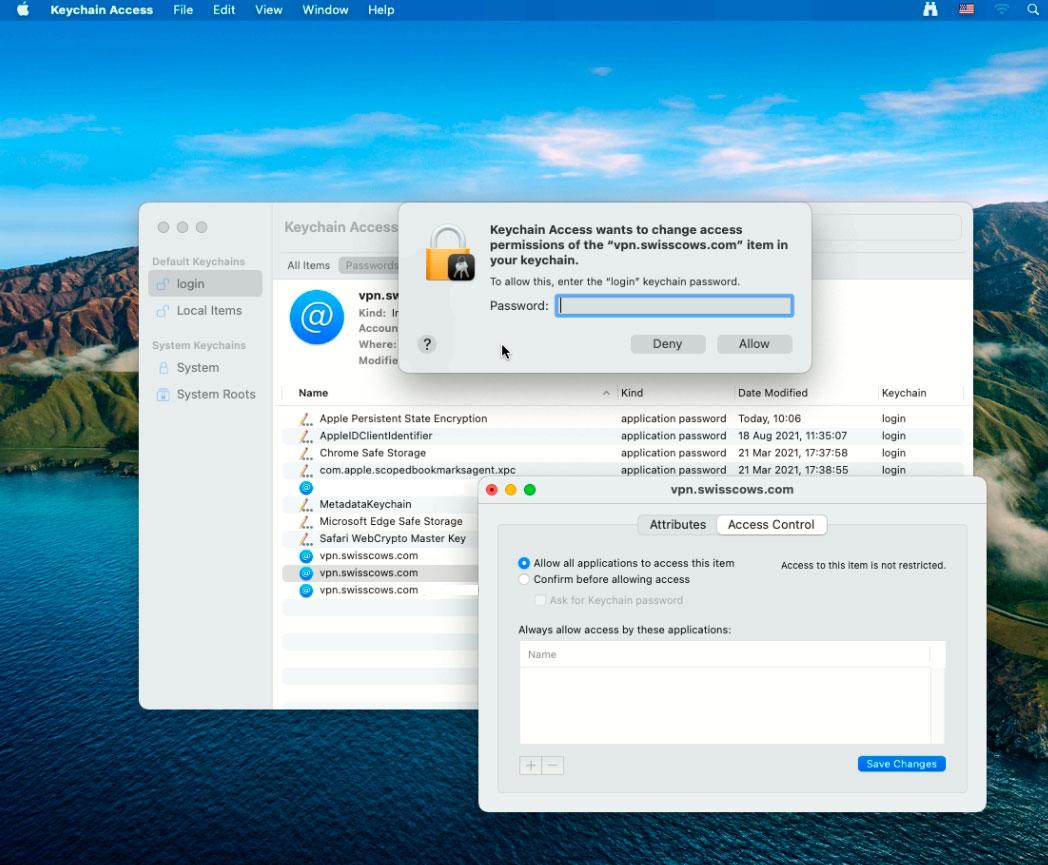The height and width of the screenshot is (865, 1048).
Task: Click the Deny button
Action: [668, 344]
